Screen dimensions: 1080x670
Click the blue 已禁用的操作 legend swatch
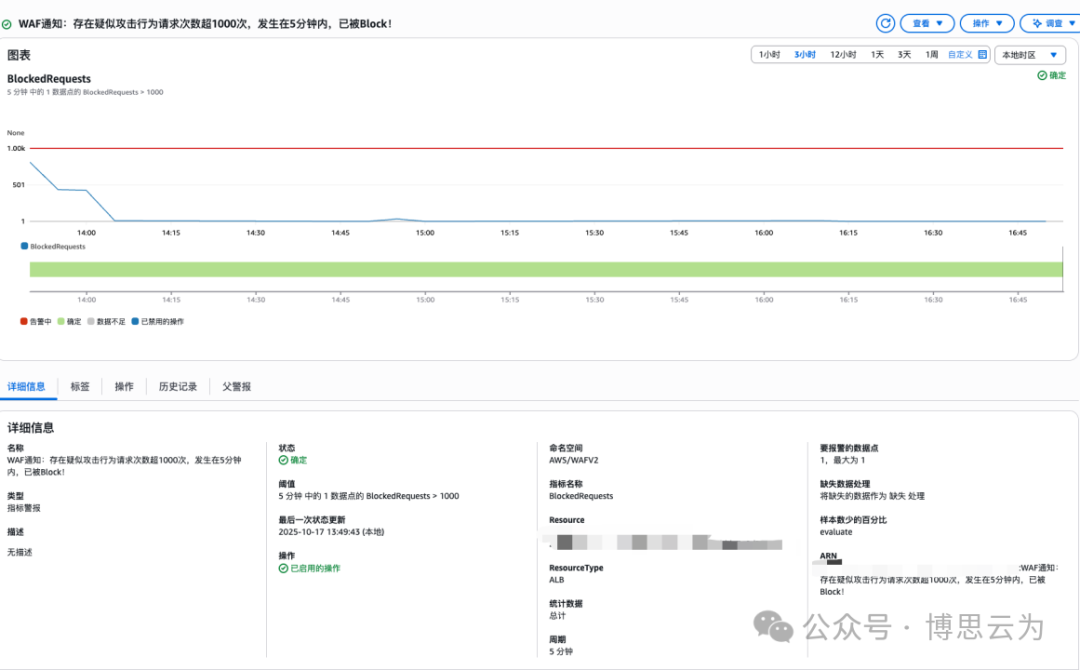(x=135, y=321)
